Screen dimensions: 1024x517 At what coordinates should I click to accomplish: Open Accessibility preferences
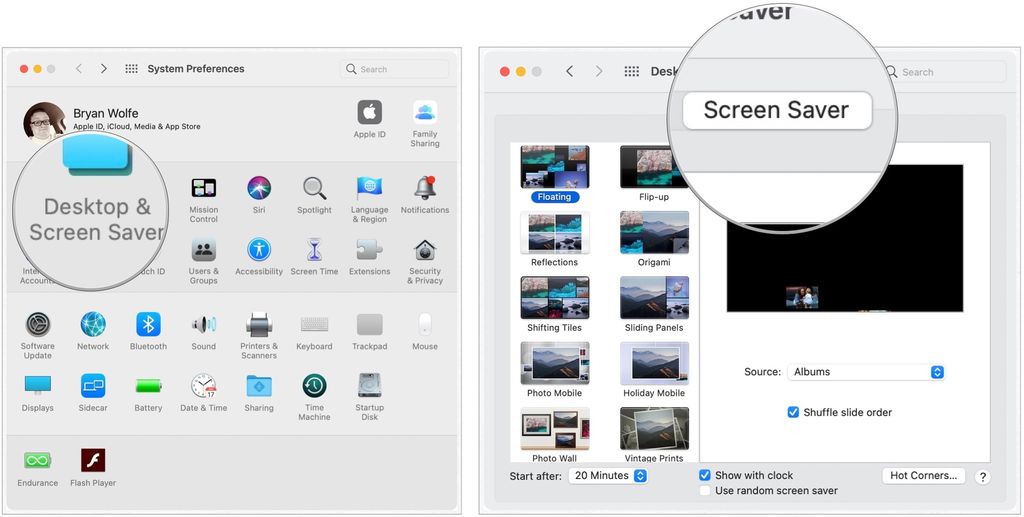click(259, 249)
